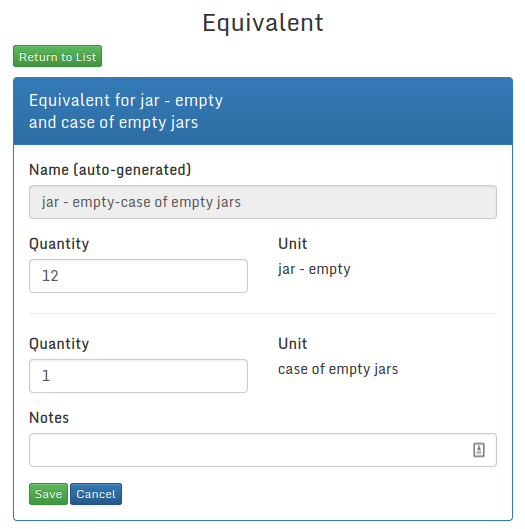Click 'Equivalent for jar - empty' header line

tap(126, 101)
